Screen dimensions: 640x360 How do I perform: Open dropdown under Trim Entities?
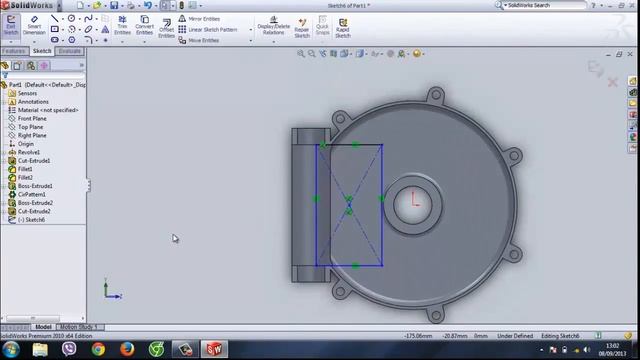pos(122,42)
